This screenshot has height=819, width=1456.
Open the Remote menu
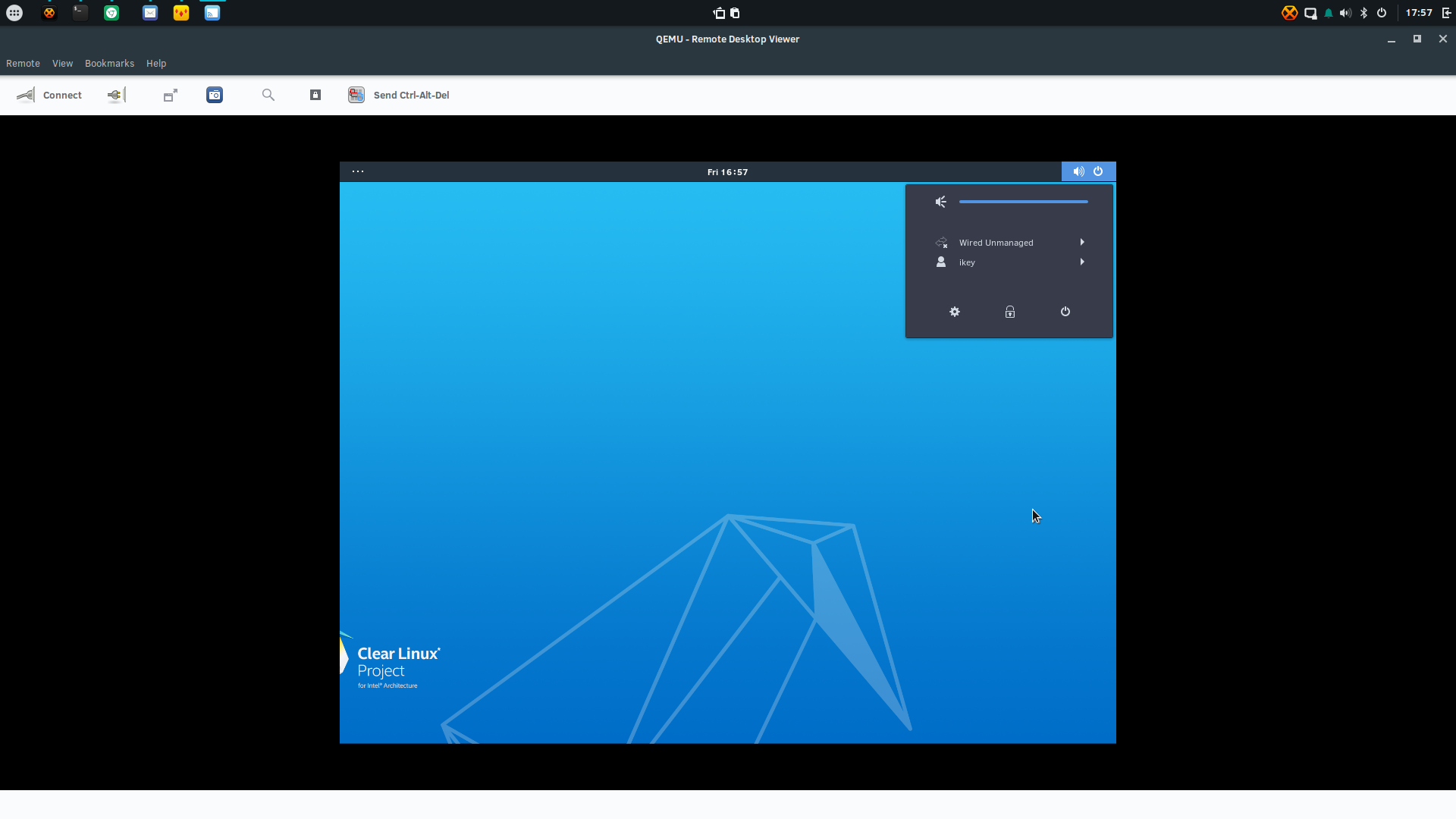pyautogui.click(x=23, y=63)
